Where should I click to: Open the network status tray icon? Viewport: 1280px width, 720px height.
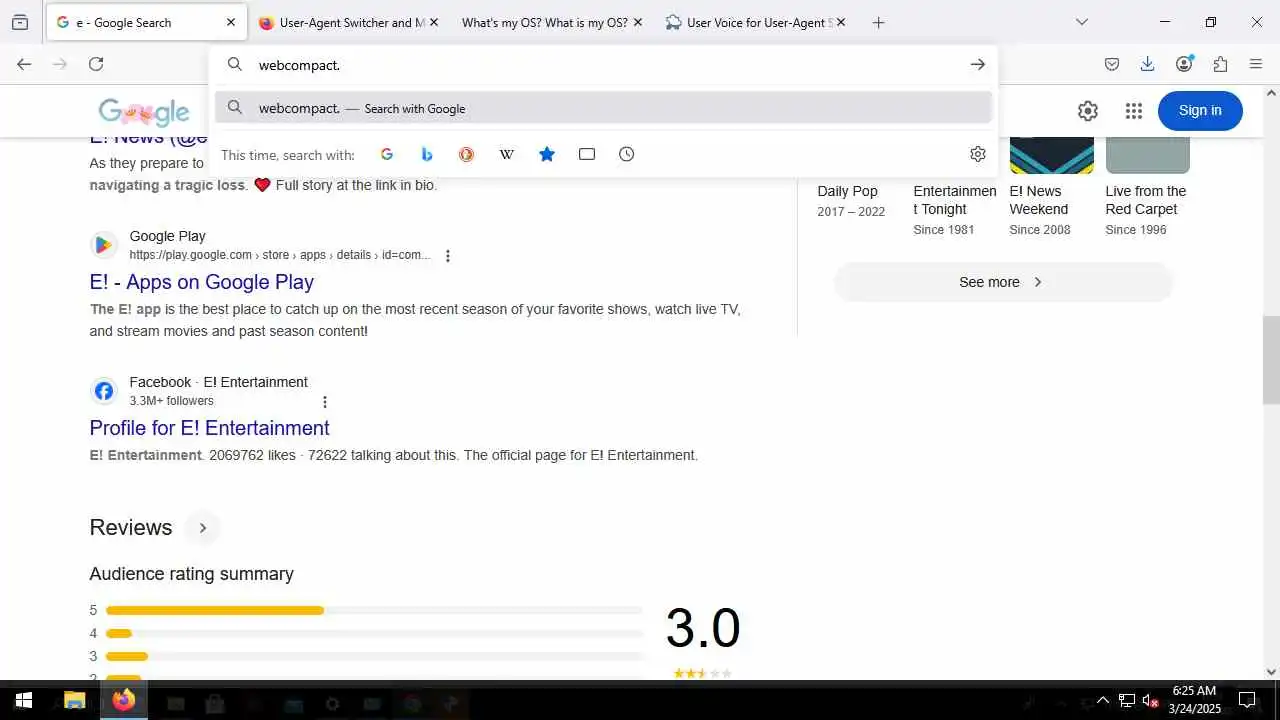tap(1126, 701)
